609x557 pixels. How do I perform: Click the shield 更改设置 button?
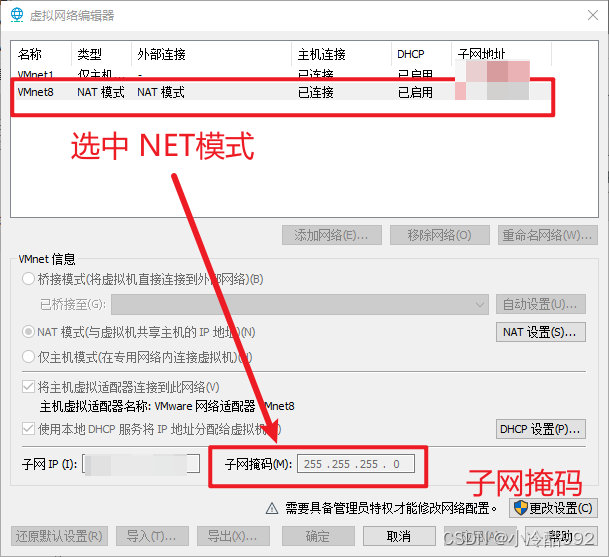click(x=553, y=508)
